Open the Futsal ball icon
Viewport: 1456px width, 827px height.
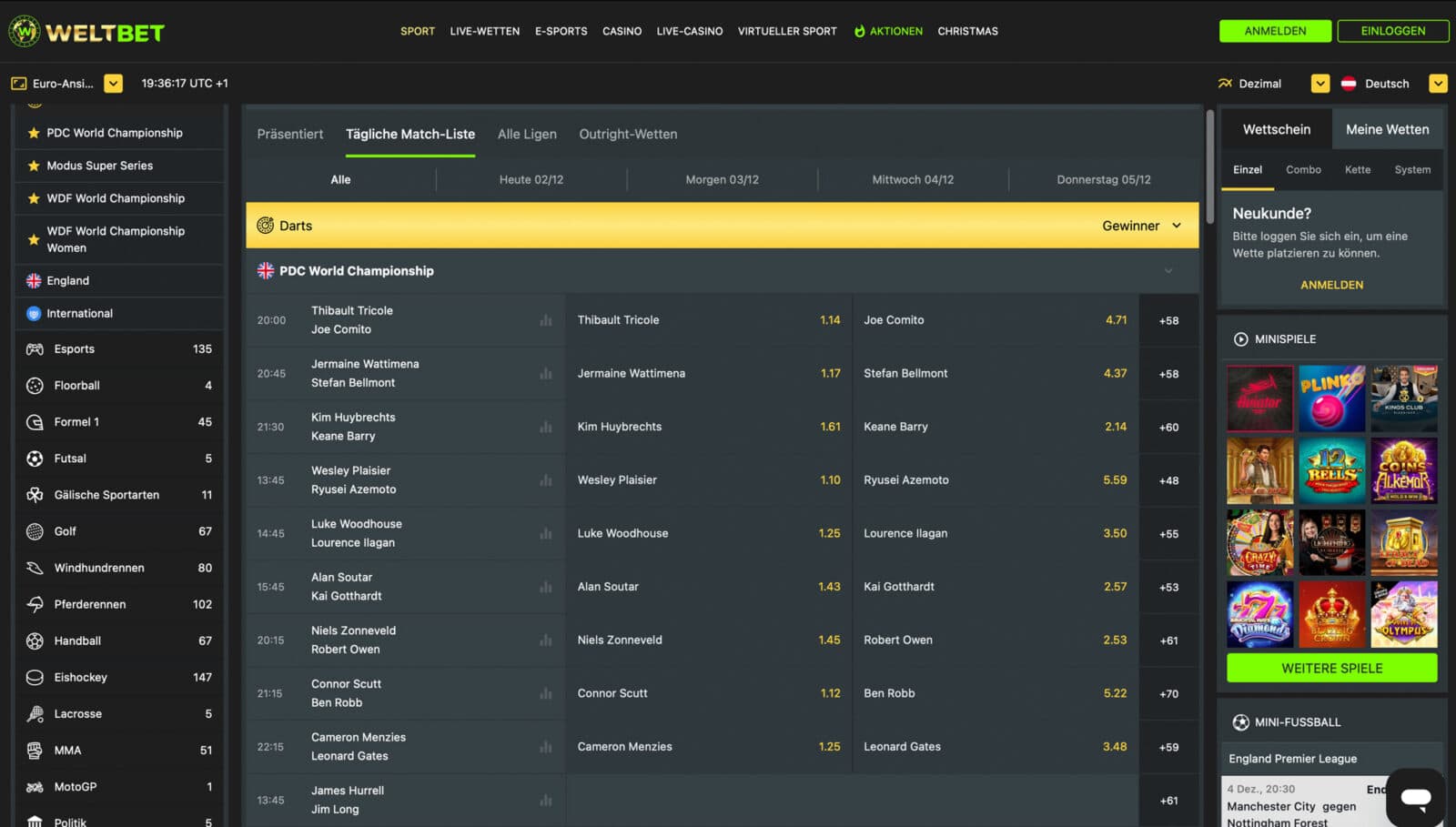tap(35, 459)
